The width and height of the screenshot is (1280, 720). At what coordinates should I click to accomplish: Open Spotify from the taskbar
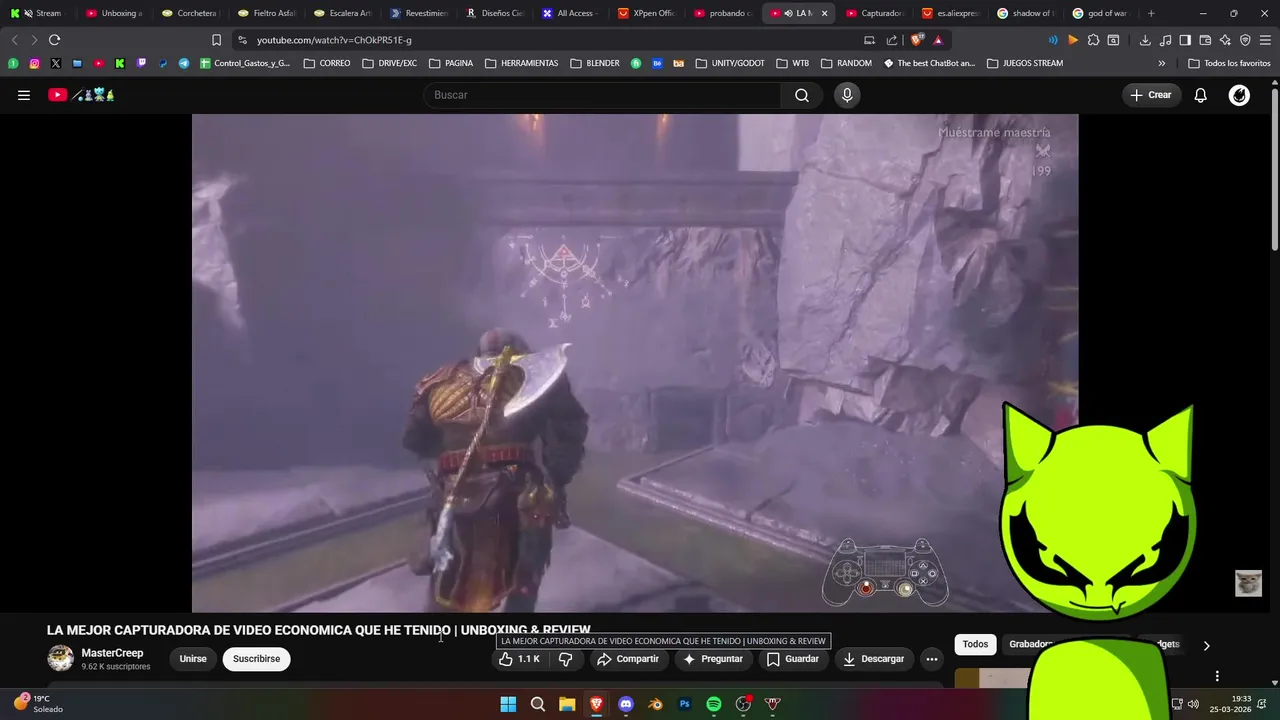coord(714,704)
